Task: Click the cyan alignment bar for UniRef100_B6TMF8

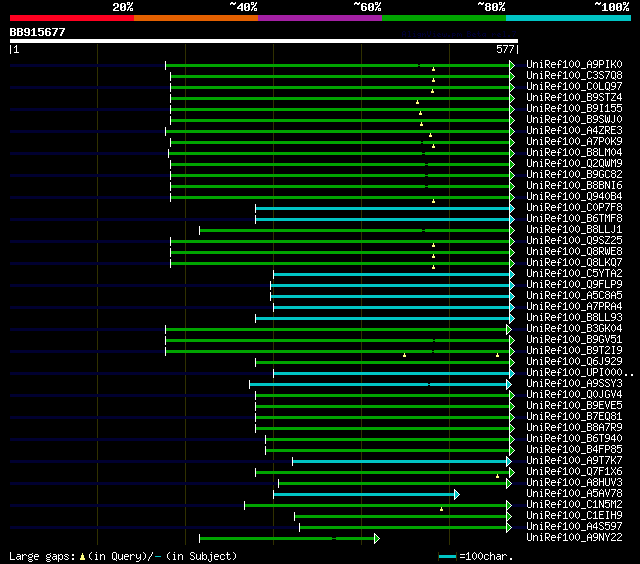Action: coord(383,220)
